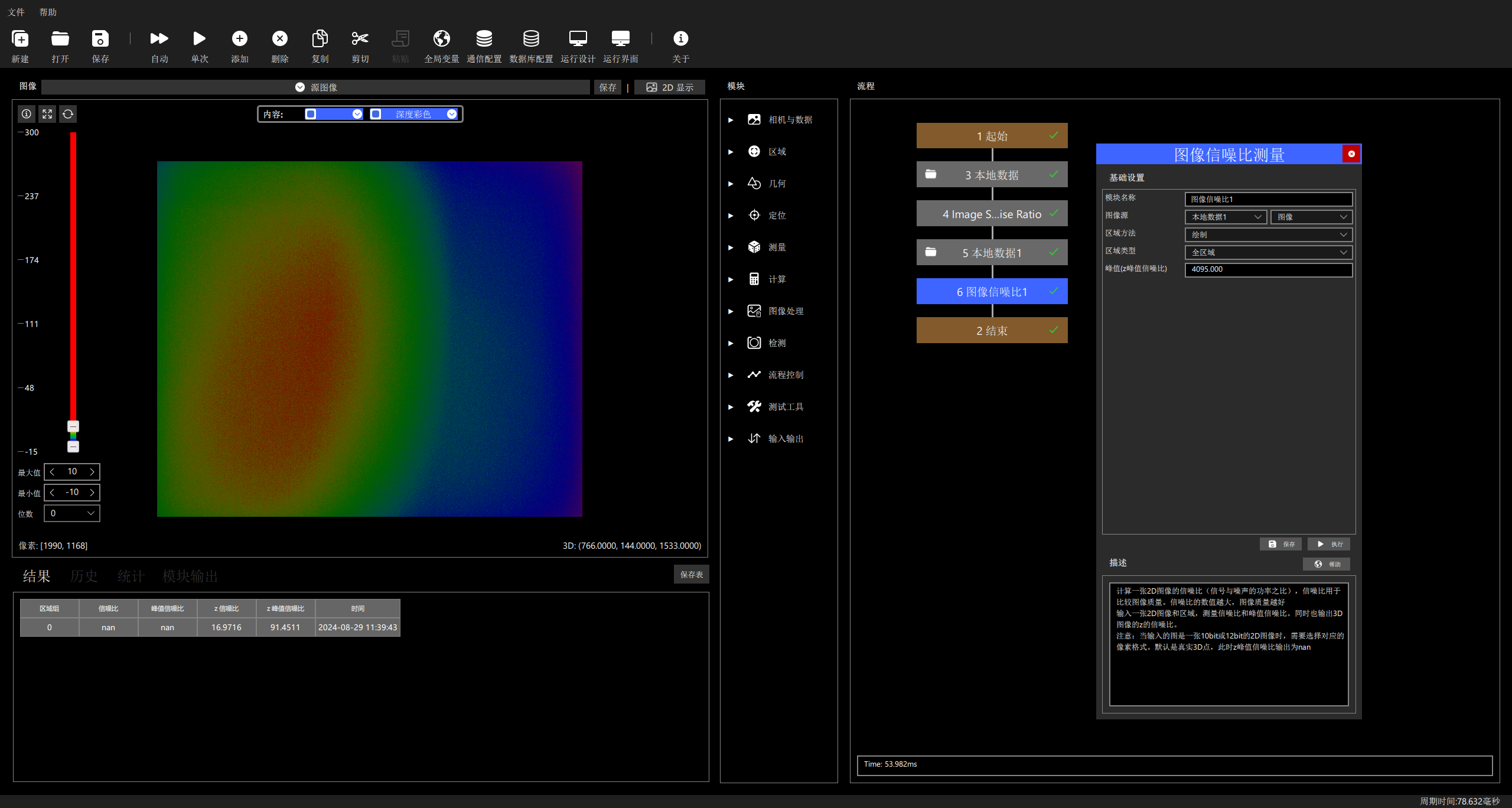Select flow node 4 Image S...ise Ratio
1512x808 pixels.
(992, 213)
